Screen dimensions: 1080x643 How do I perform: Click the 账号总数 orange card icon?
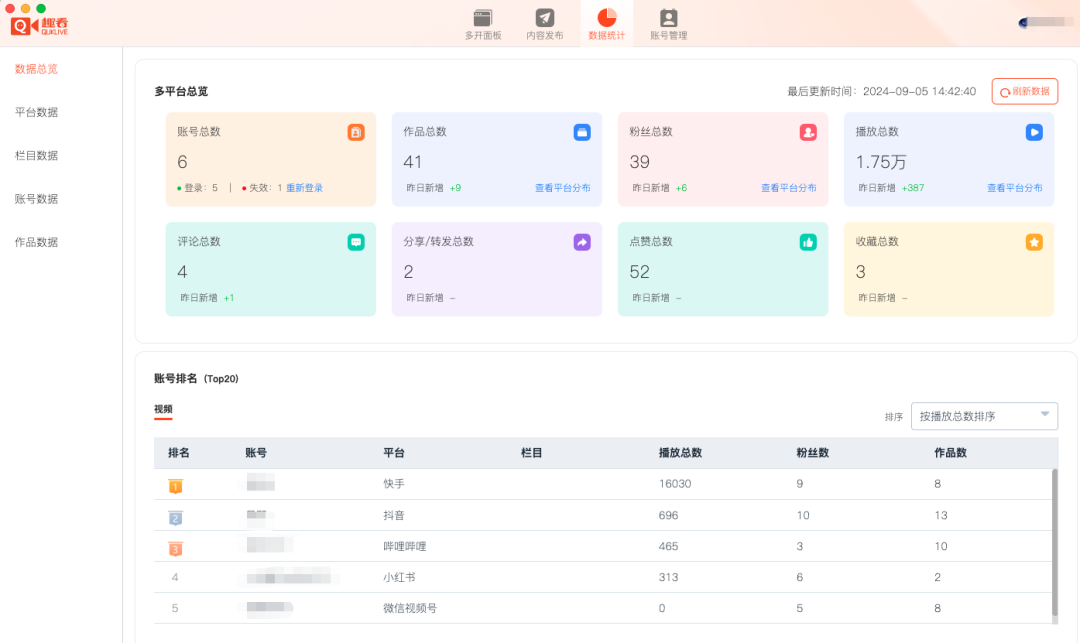click(356, 132)
